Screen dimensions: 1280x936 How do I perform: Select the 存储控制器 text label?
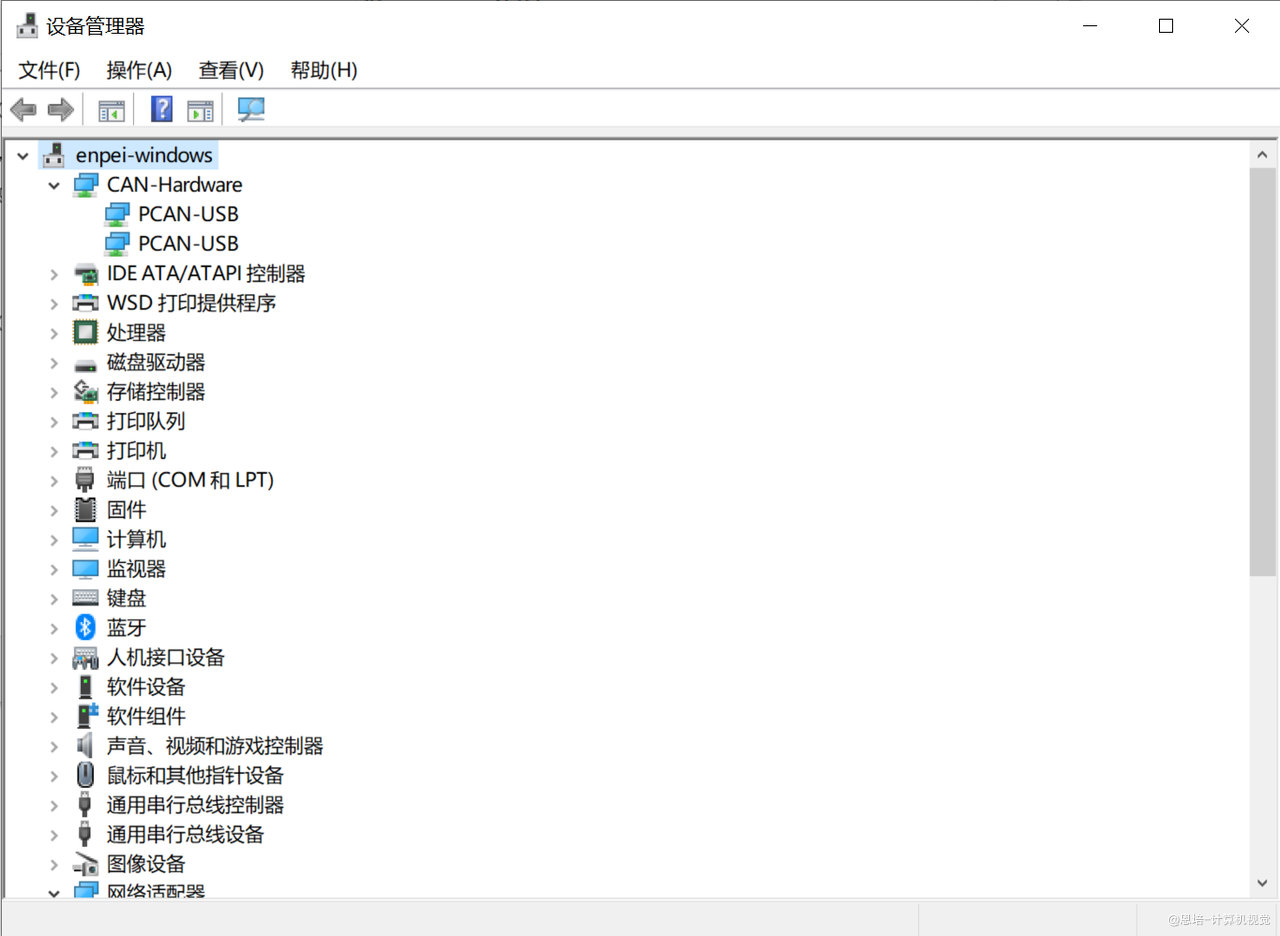pyautogui.click(x=156, y=392)
